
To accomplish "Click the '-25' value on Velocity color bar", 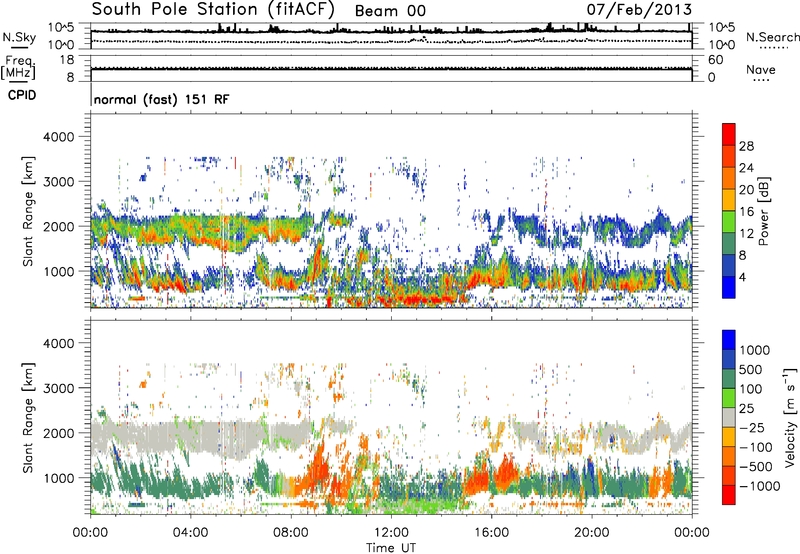I will pos(752,428).
